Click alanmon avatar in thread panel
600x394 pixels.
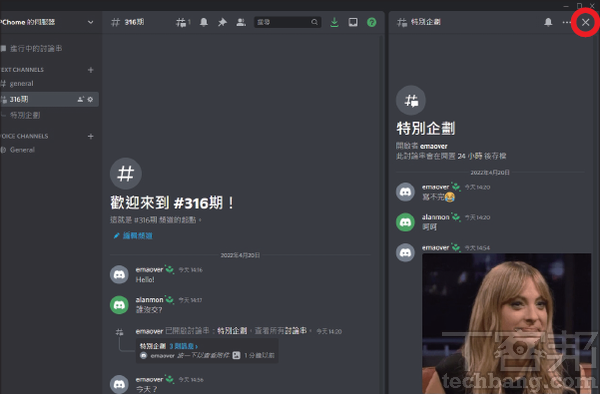405,222
